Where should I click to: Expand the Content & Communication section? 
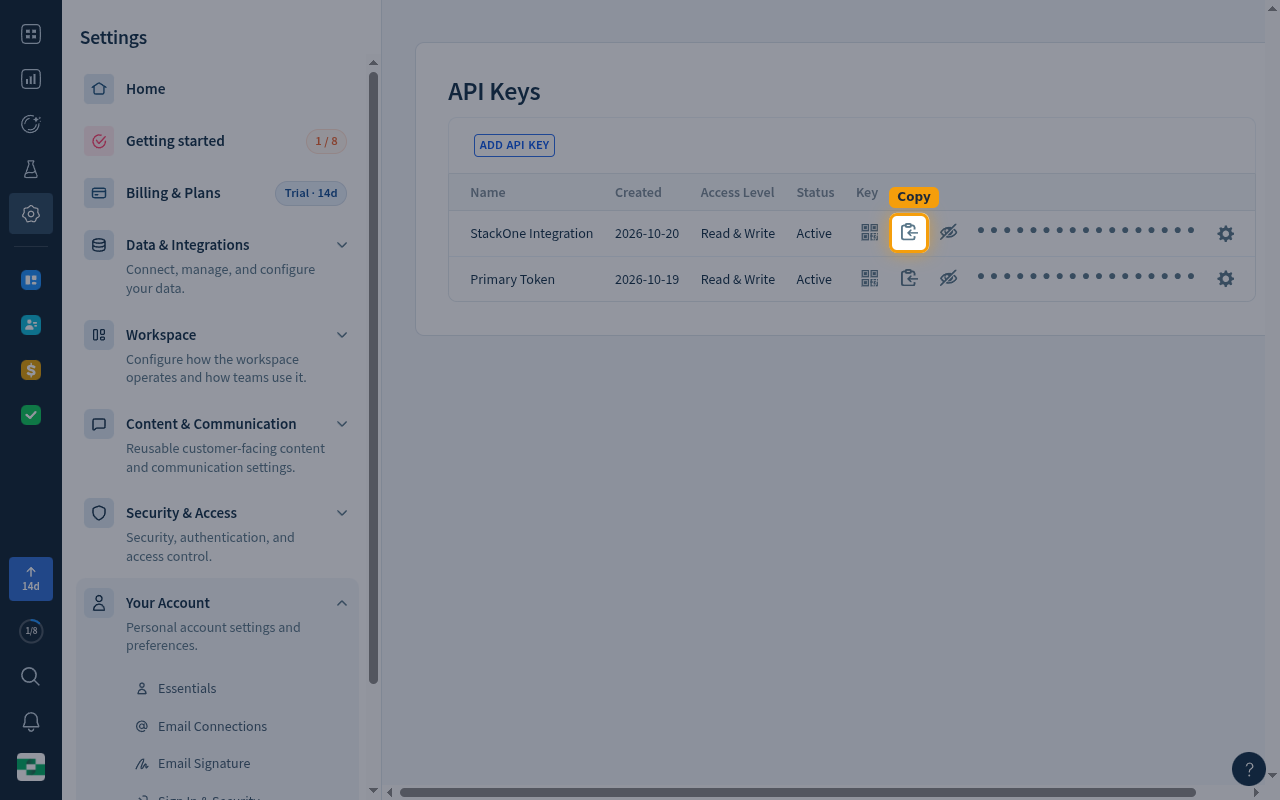pos(342,424)
